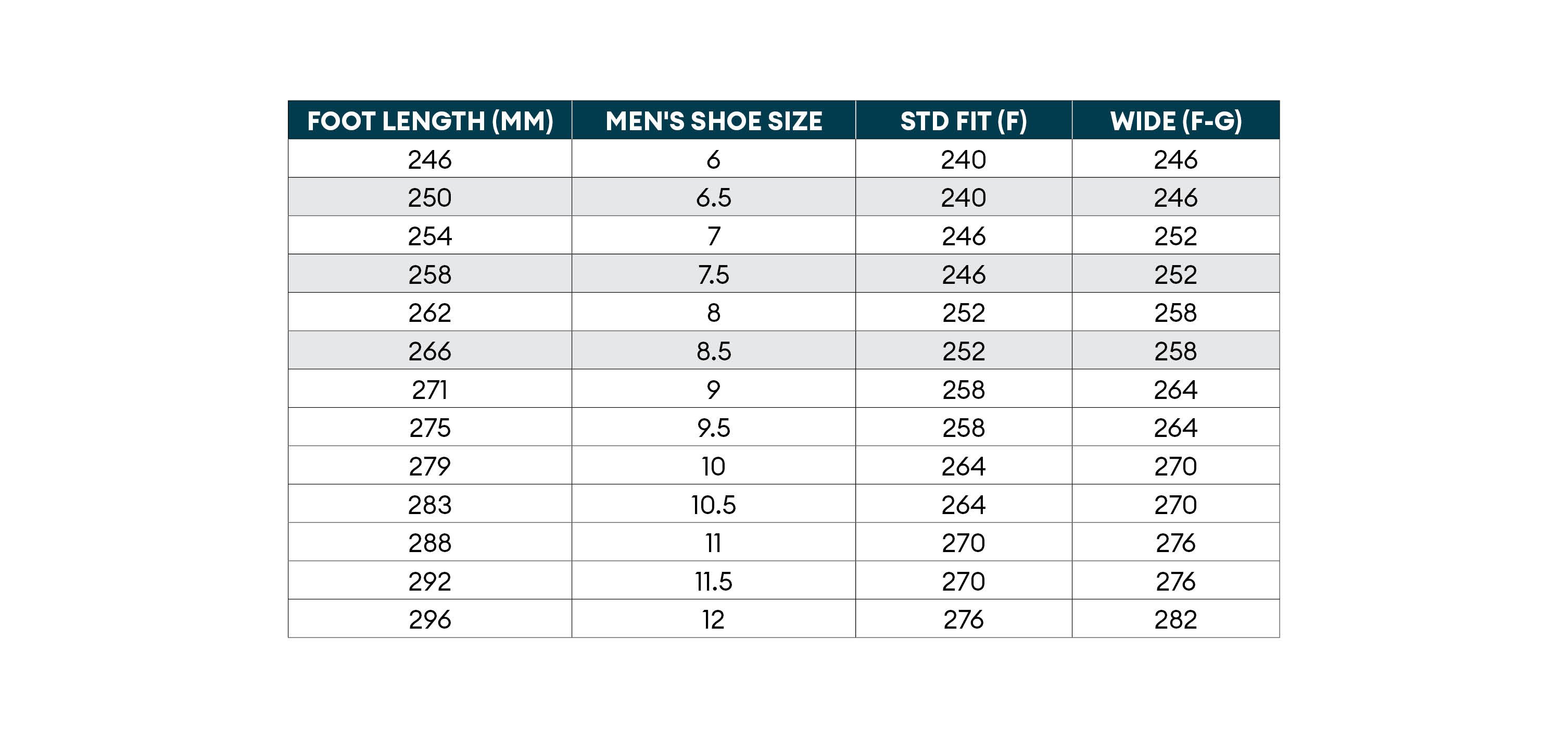Viewport: 1568px width, 738px height.
Task: Click foot length value 283
Action: [x=429, y=504]
